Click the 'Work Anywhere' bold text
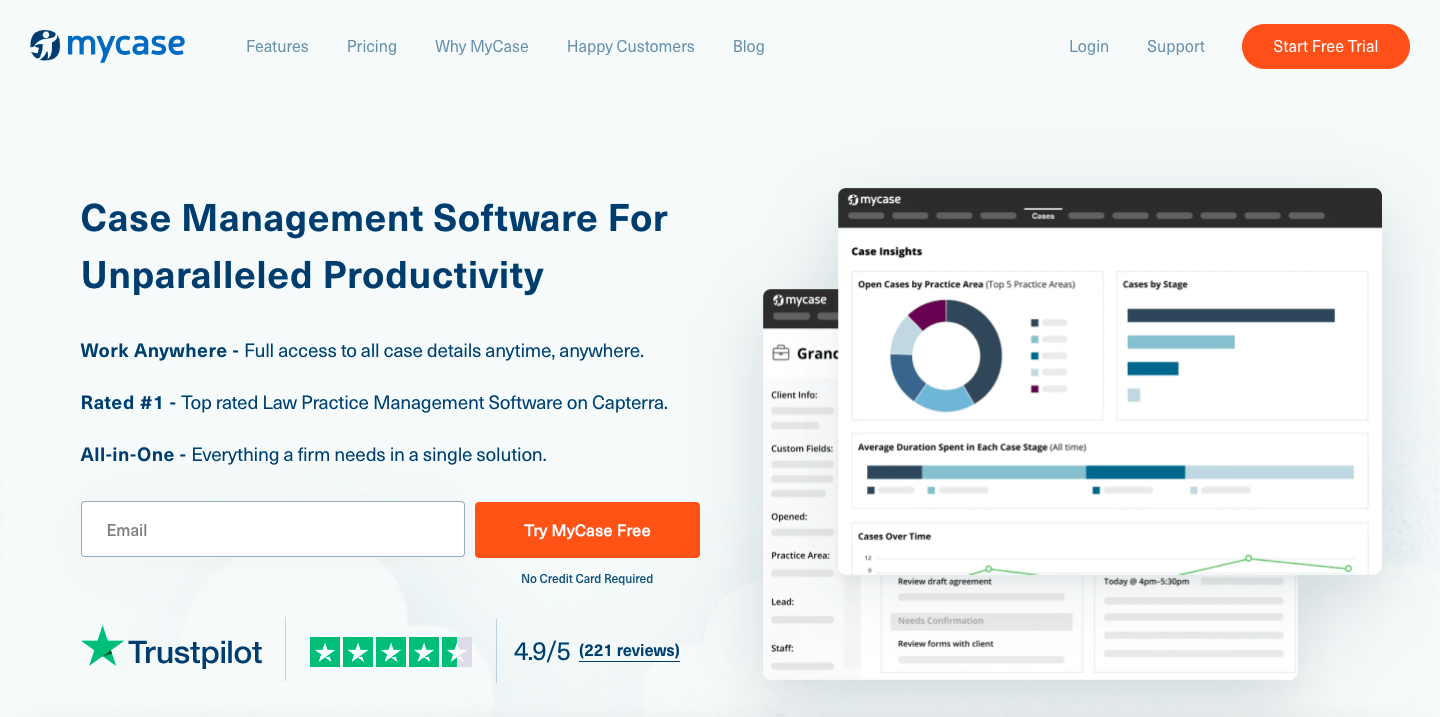 154,351
